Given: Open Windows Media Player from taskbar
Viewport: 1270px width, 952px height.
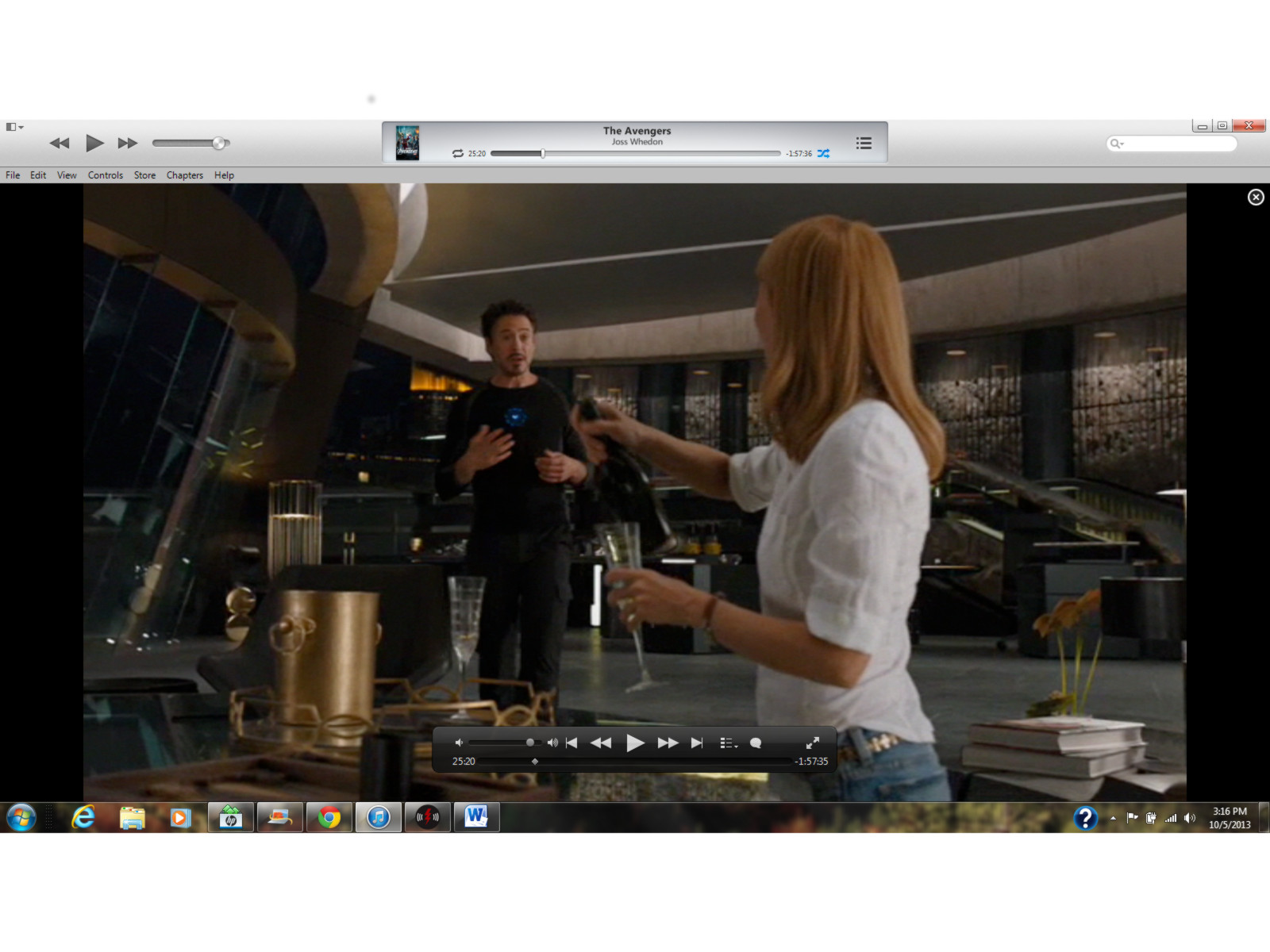Looking at the screenshot, I should pos(181,817).
